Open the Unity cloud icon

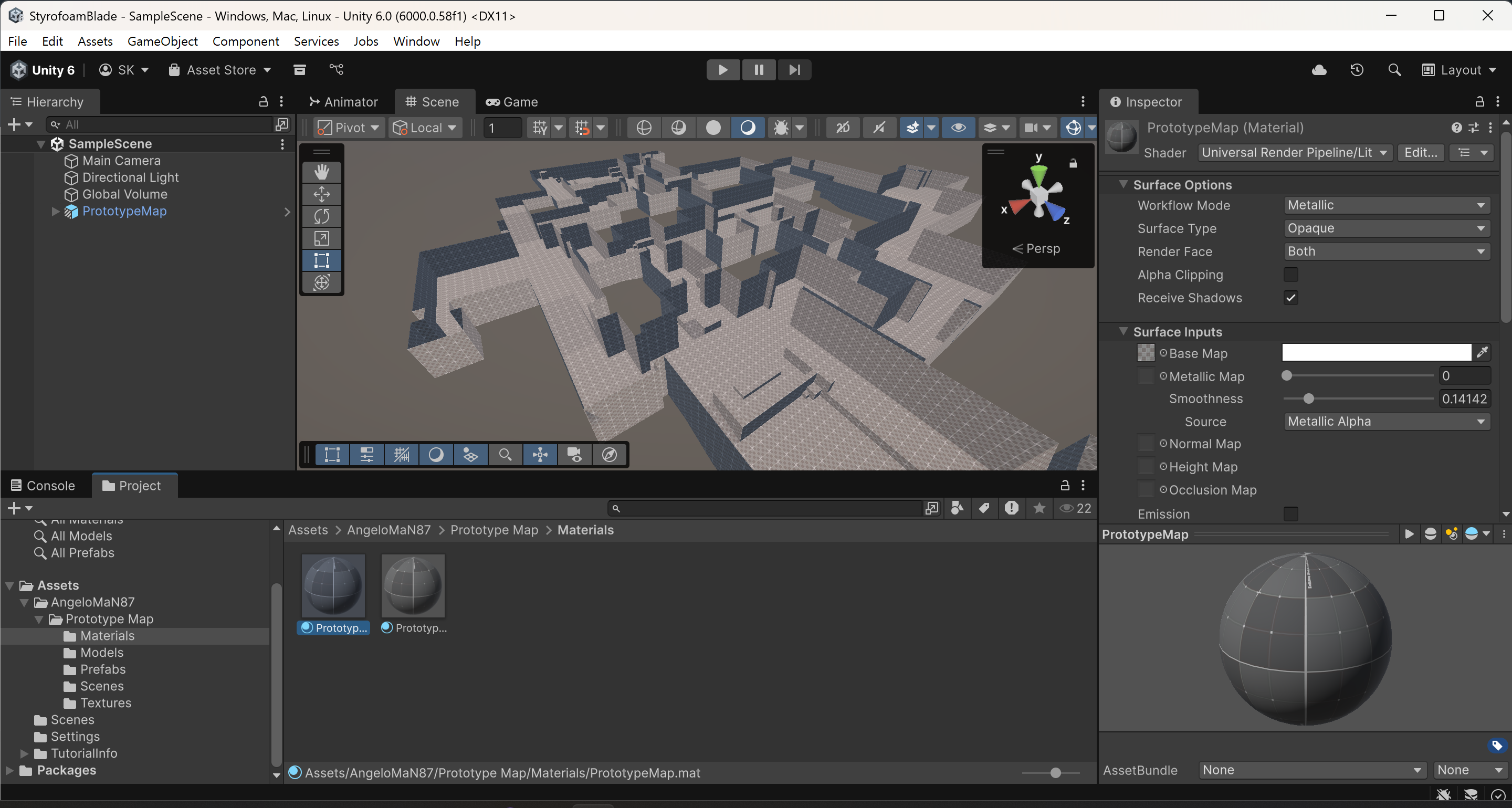tap(1319, 70)
